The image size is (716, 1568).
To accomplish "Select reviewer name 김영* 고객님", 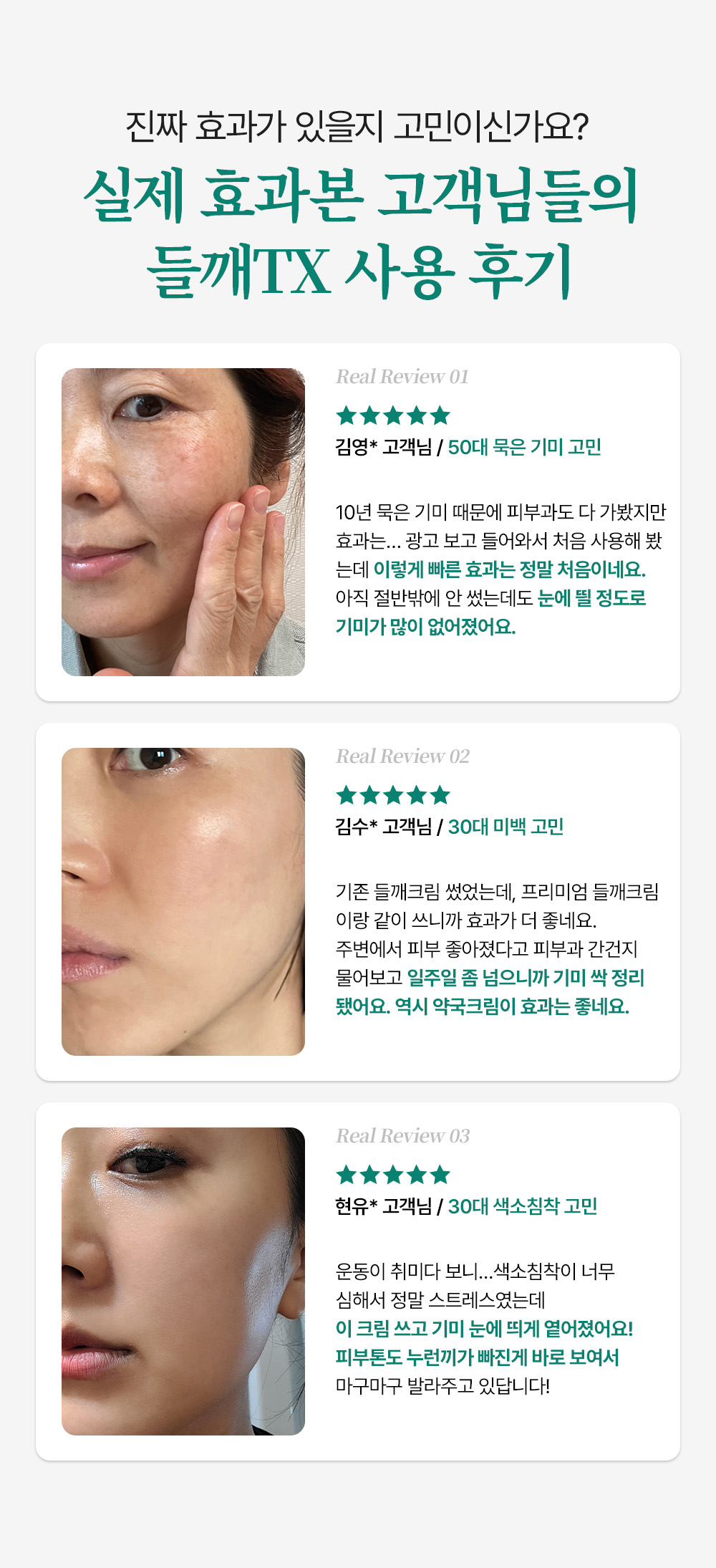I will [384, 448].
